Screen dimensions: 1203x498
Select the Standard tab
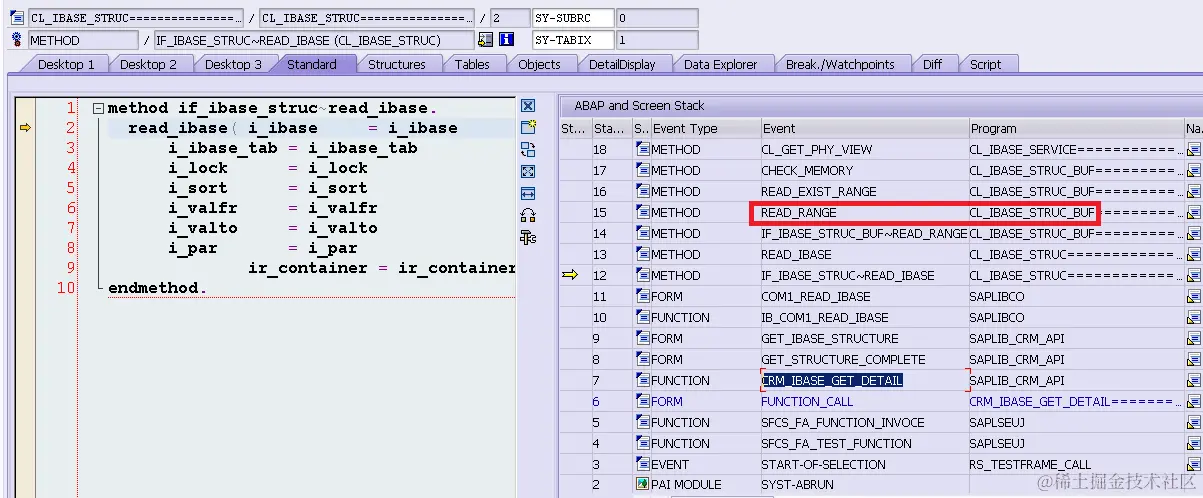[311, 64]
